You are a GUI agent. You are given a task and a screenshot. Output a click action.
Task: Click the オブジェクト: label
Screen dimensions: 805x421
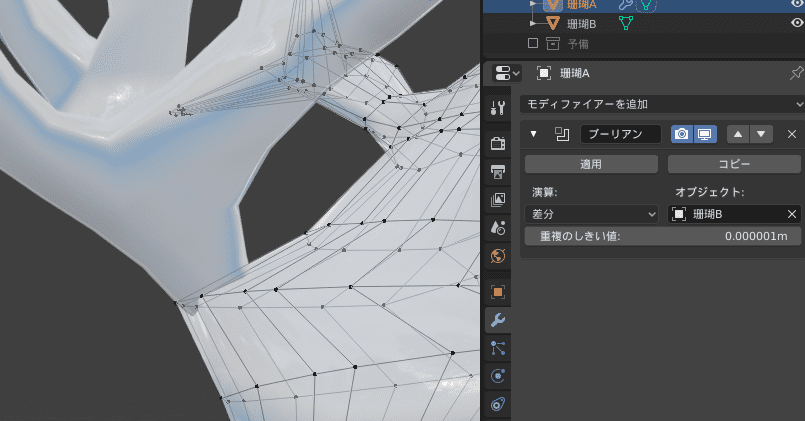pyautogui.click(x=710, y=192)
